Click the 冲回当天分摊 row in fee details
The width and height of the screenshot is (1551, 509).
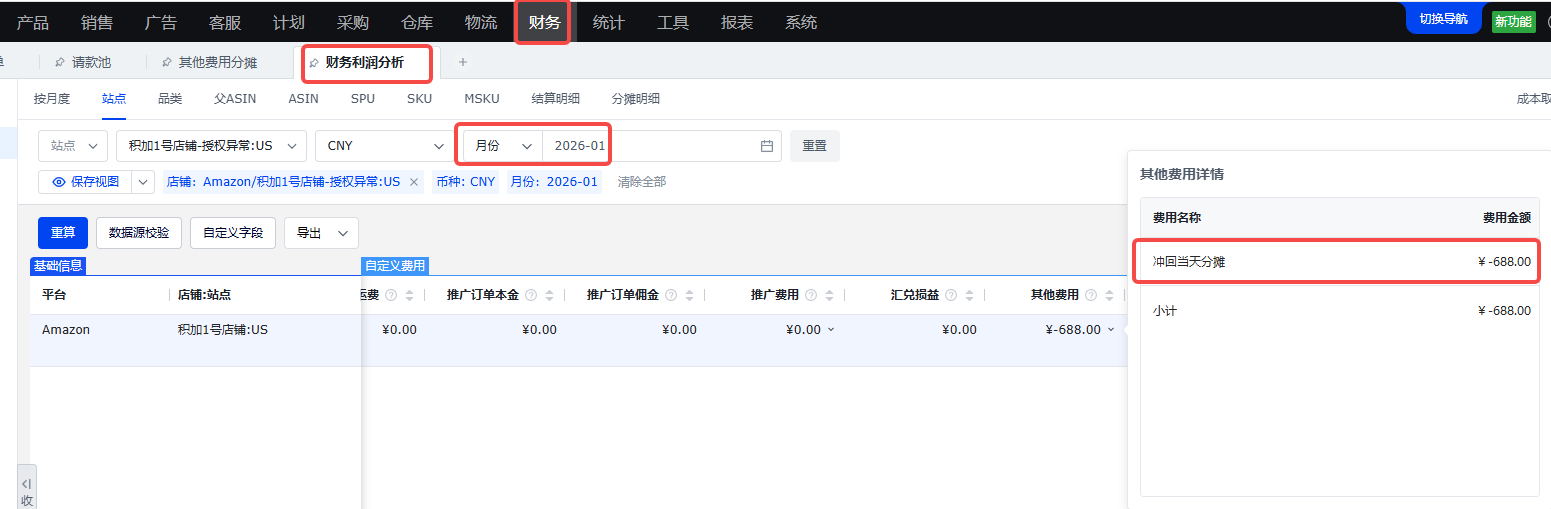pos(1341,262)
